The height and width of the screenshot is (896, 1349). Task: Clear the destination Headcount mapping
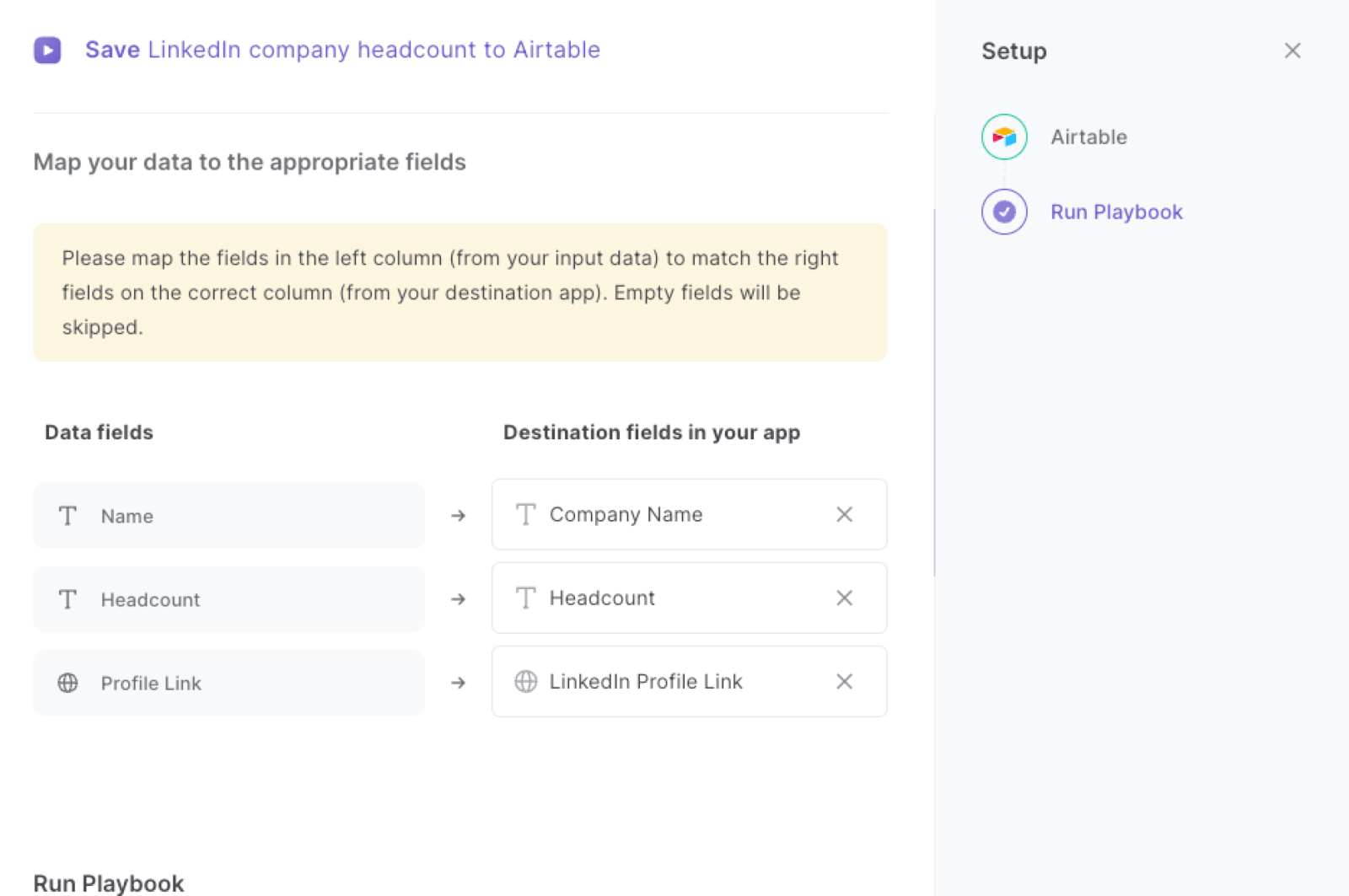[x=844, y=598]
